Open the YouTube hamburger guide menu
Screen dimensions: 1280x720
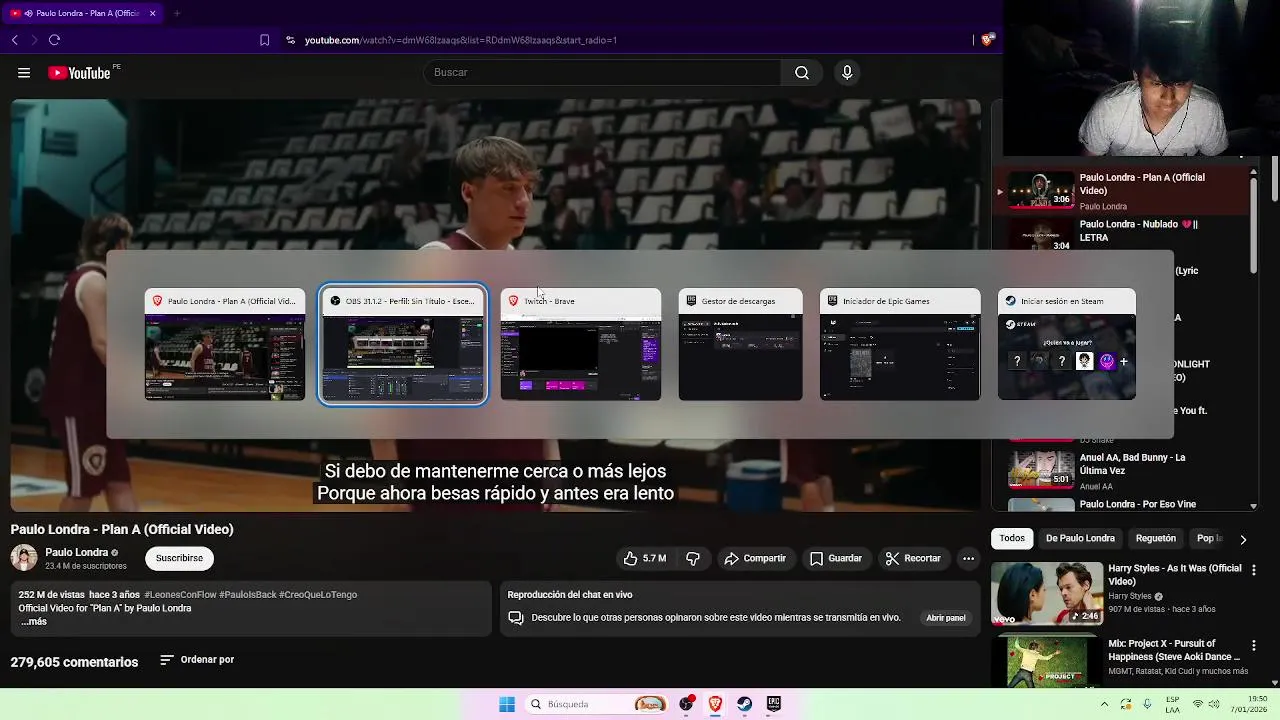(24, 73)
